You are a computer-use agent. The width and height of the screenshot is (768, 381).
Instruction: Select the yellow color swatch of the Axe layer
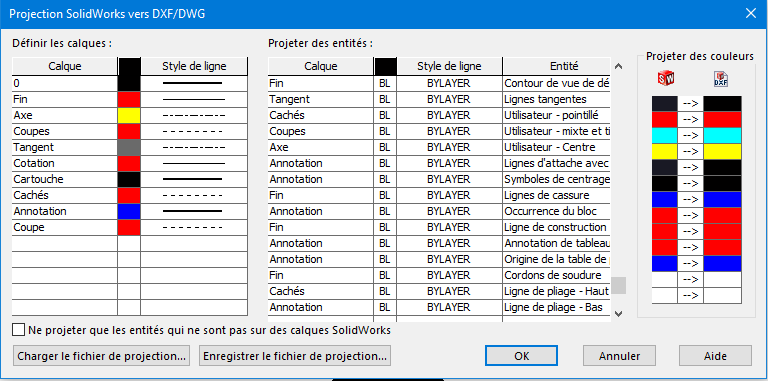click(129, 115)
